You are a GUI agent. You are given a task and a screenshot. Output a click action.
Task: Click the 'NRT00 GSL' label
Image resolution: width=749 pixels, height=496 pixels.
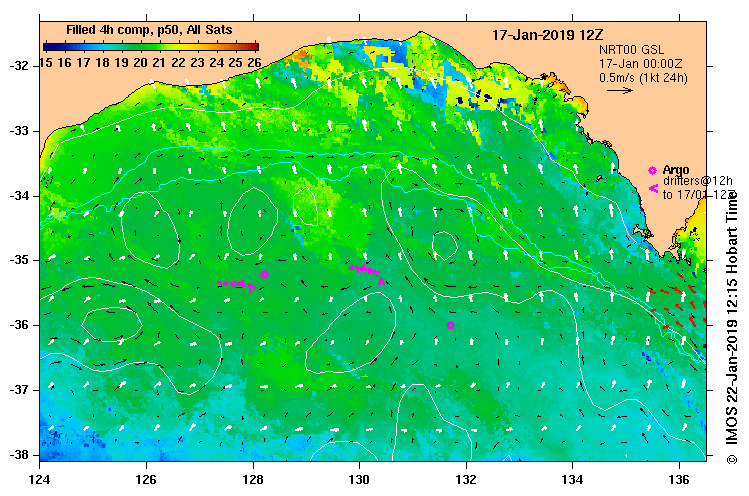pos(631,50)
